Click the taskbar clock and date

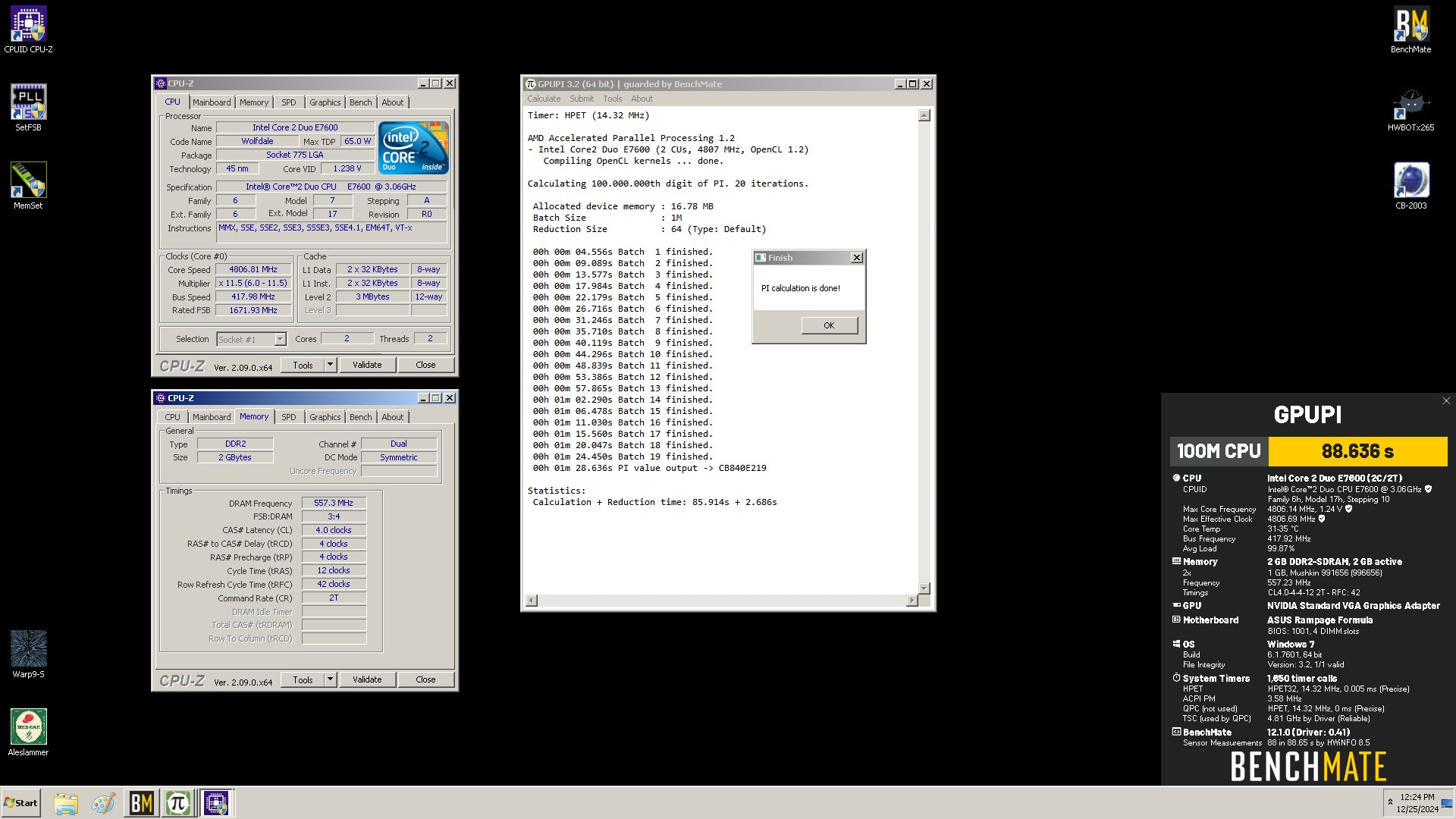tap(1417, 803)
